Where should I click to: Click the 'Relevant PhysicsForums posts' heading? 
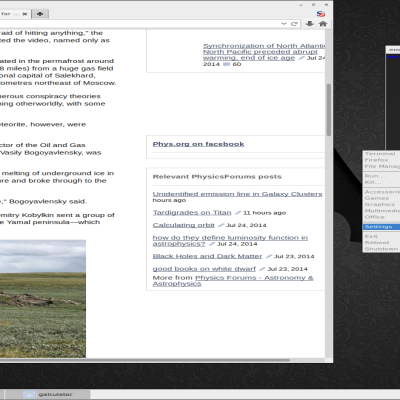pyautogui.click(x=217, y=177)
